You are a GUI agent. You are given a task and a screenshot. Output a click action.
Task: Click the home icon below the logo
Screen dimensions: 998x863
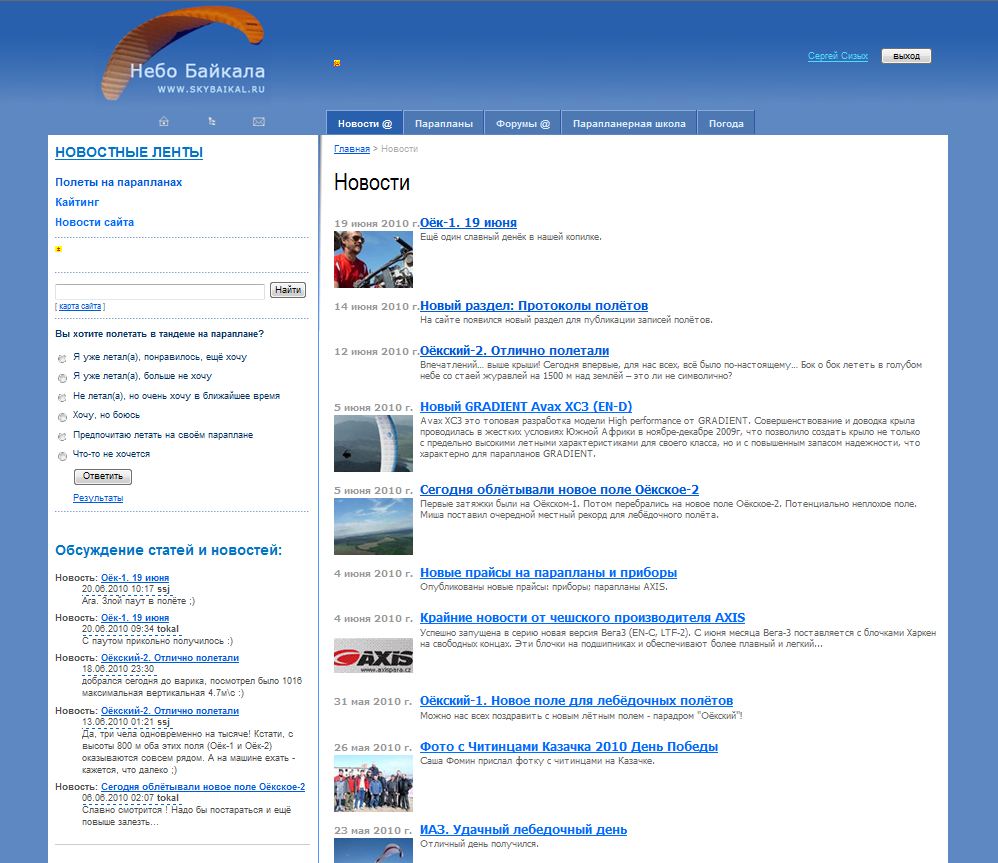[164, 122]
